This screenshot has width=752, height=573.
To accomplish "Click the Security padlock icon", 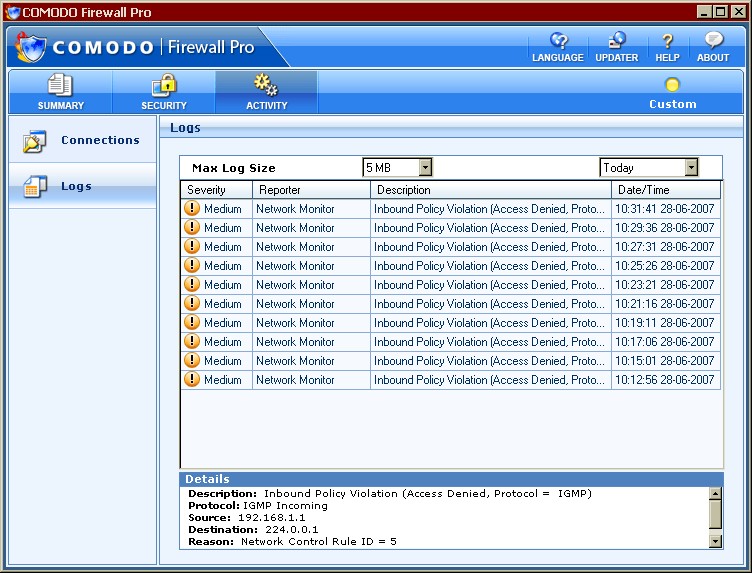I will (x=164, y=85).
